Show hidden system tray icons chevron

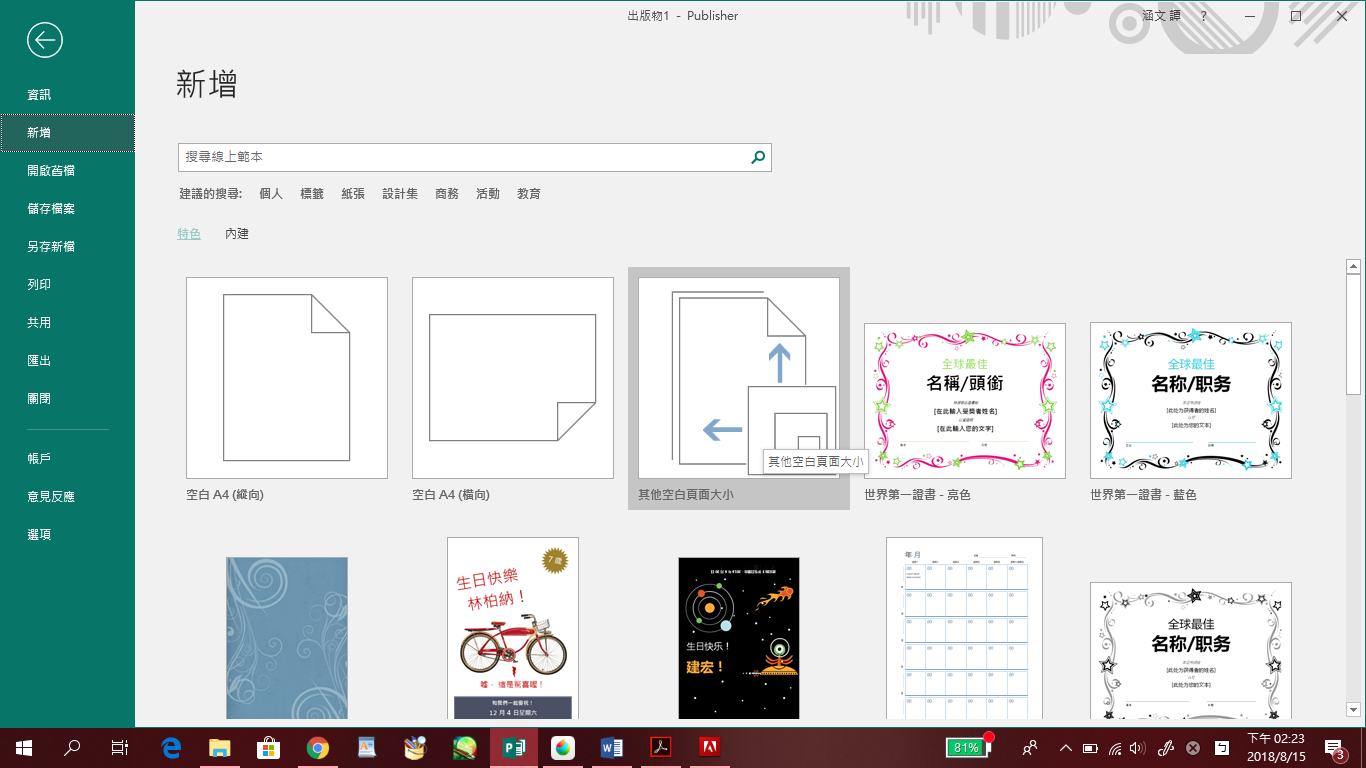click(1065, 748)
